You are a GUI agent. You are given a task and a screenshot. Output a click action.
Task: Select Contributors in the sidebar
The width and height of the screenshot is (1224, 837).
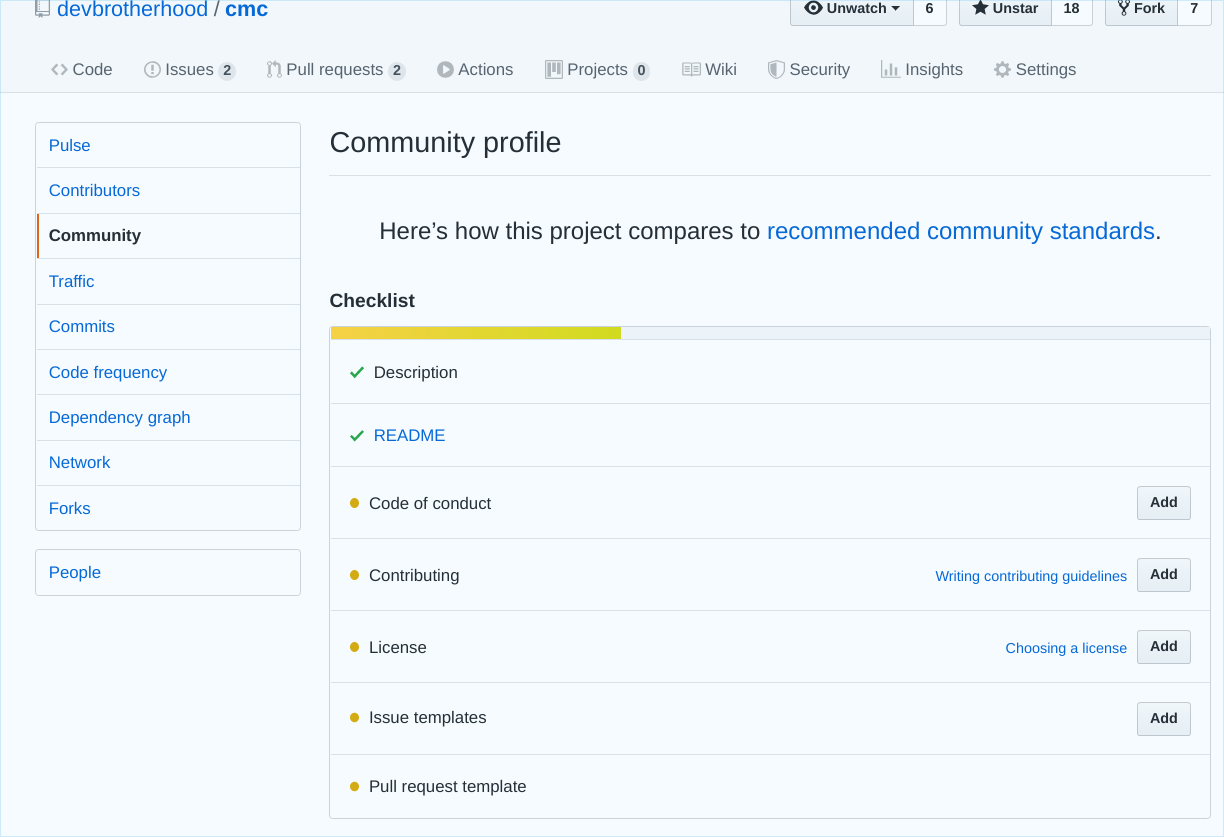click(x=168, y=191)
